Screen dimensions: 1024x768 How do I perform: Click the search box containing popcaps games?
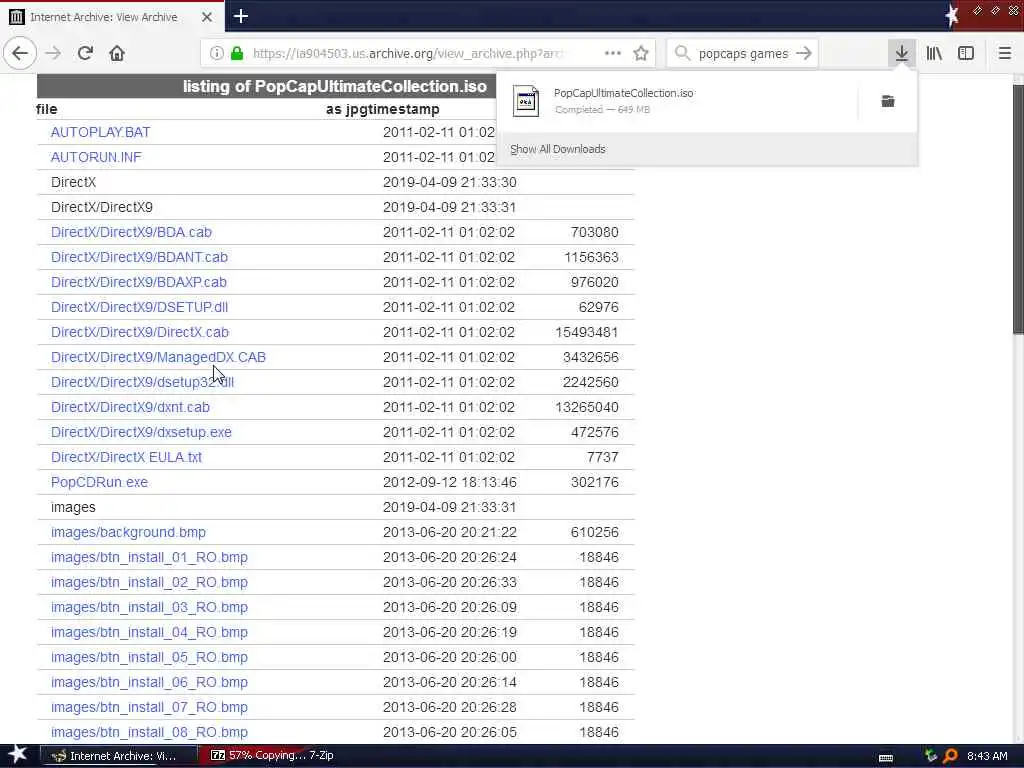tap(743, 54)
